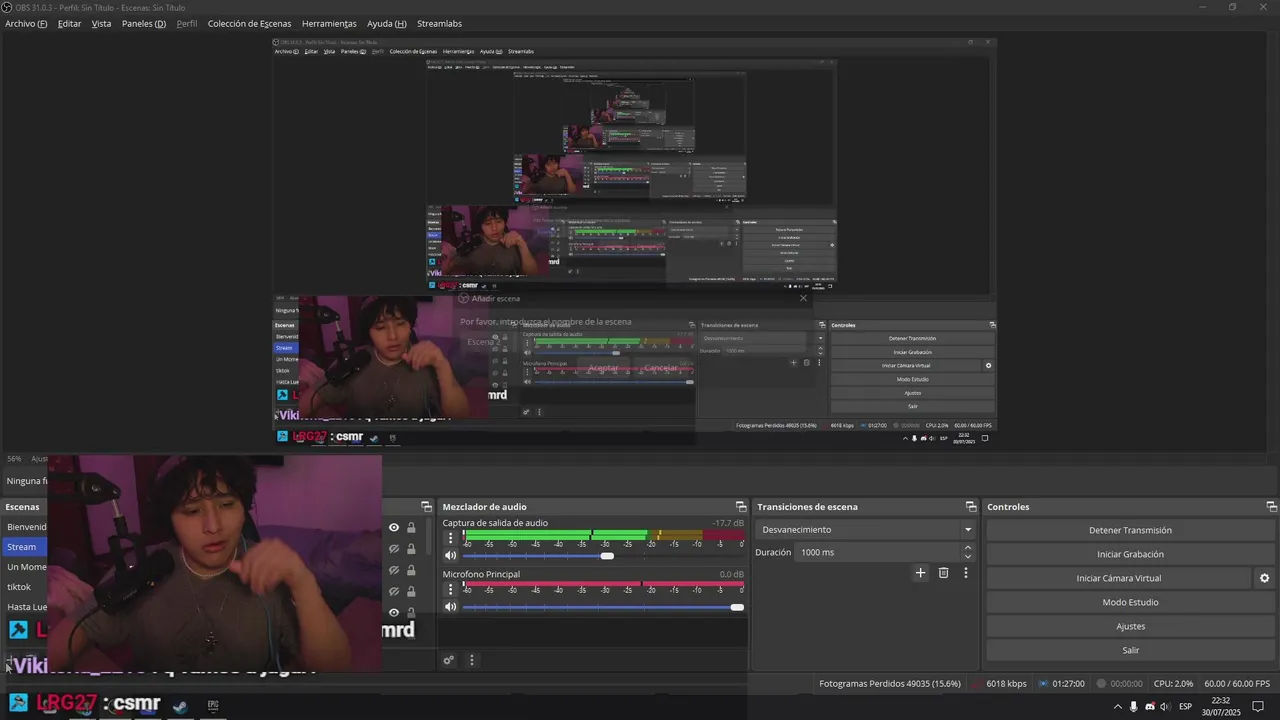The width and height of the screenshot is (1280, 720).
Task: Adjust Captura de salida de audio volume slider
Action: coord(603,556)
